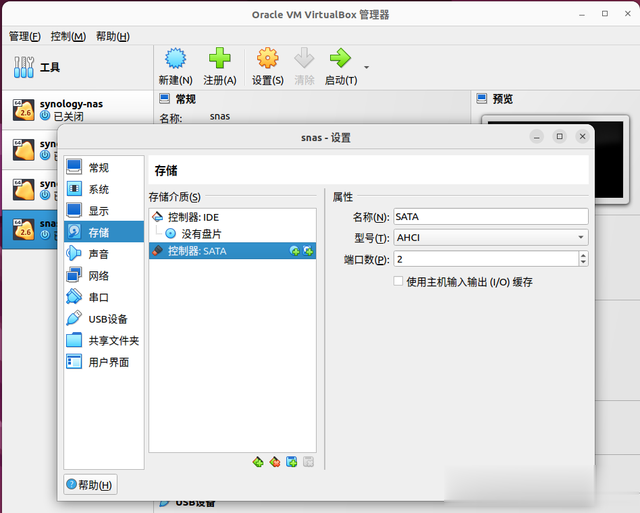Open dropdown arrow next to 启动 button
The image size is (640, 513).
point(366,67)
